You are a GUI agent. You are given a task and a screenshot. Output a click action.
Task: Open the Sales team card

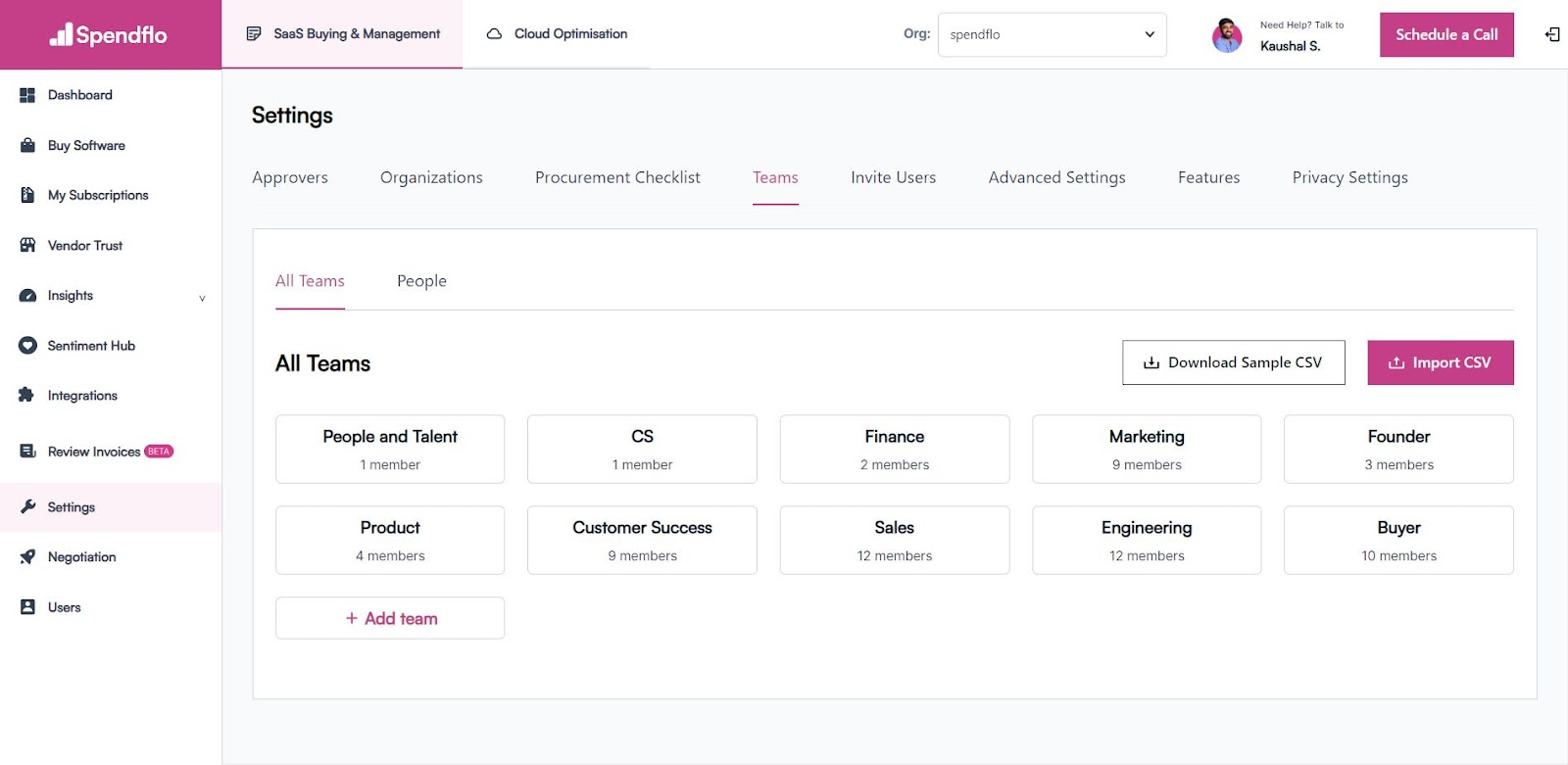click(x=895, y=540)
